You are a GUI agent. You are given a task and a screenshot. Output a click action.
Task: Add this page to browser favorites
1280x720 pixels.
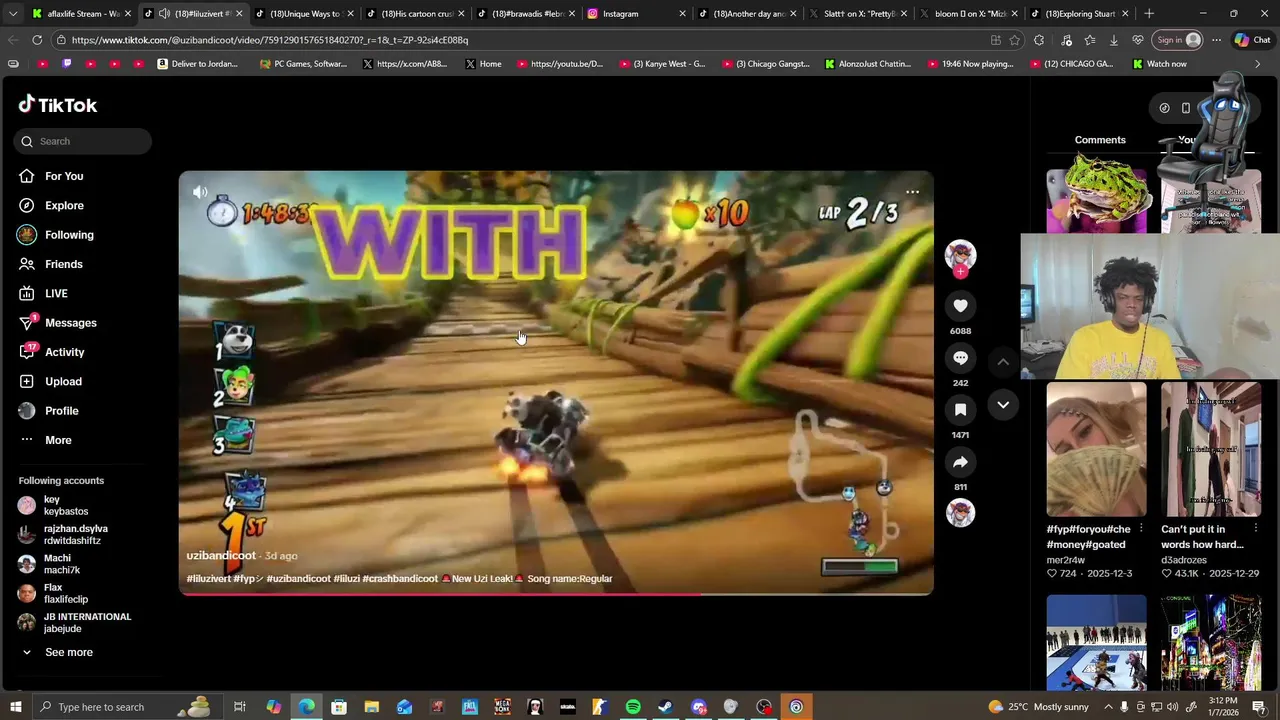pyautogui.click(x=1015, y=40)
